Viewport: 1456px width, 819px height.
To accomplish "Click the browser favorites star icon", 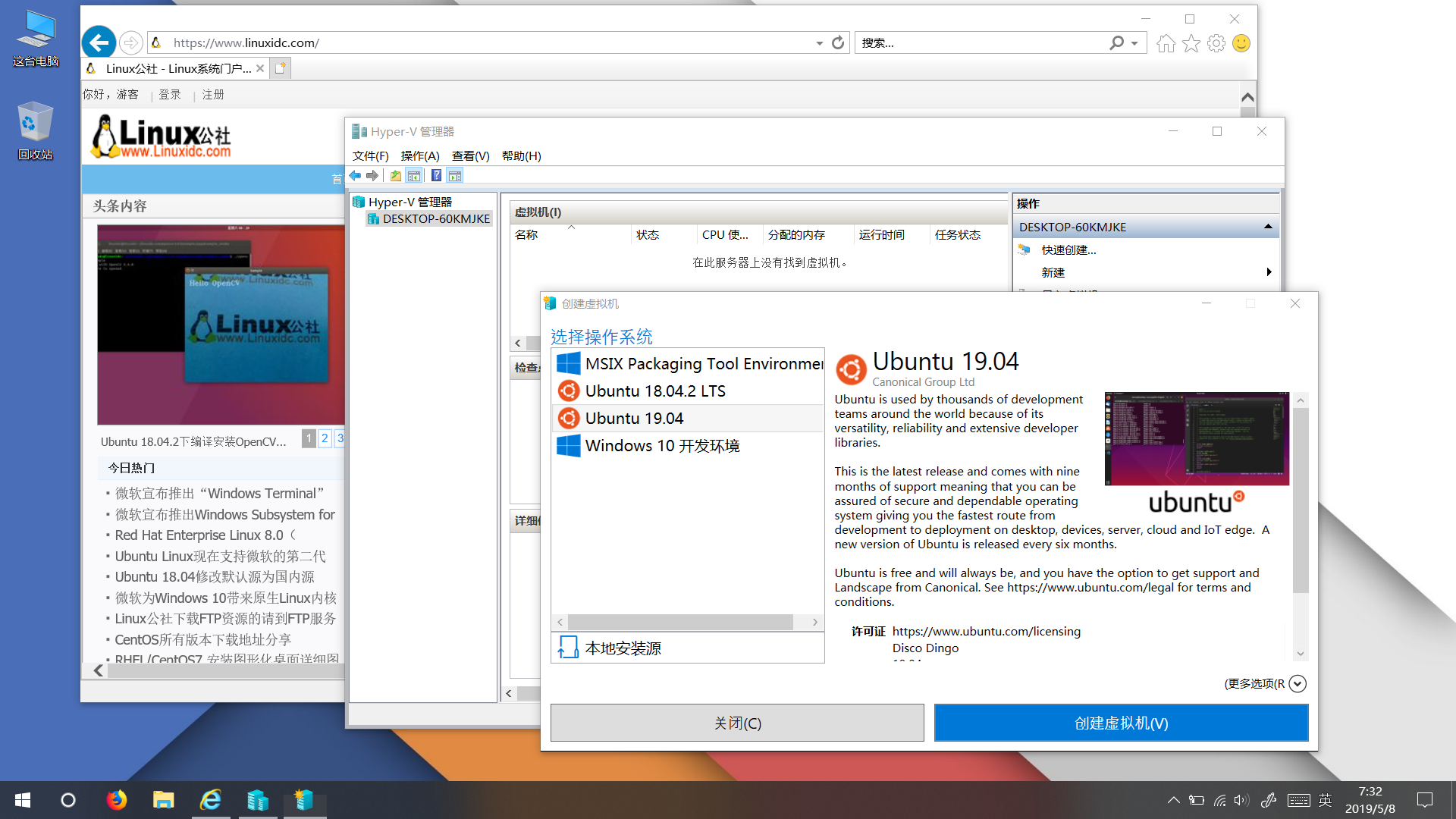I will pyautogui.click(x=1191, y=43).
